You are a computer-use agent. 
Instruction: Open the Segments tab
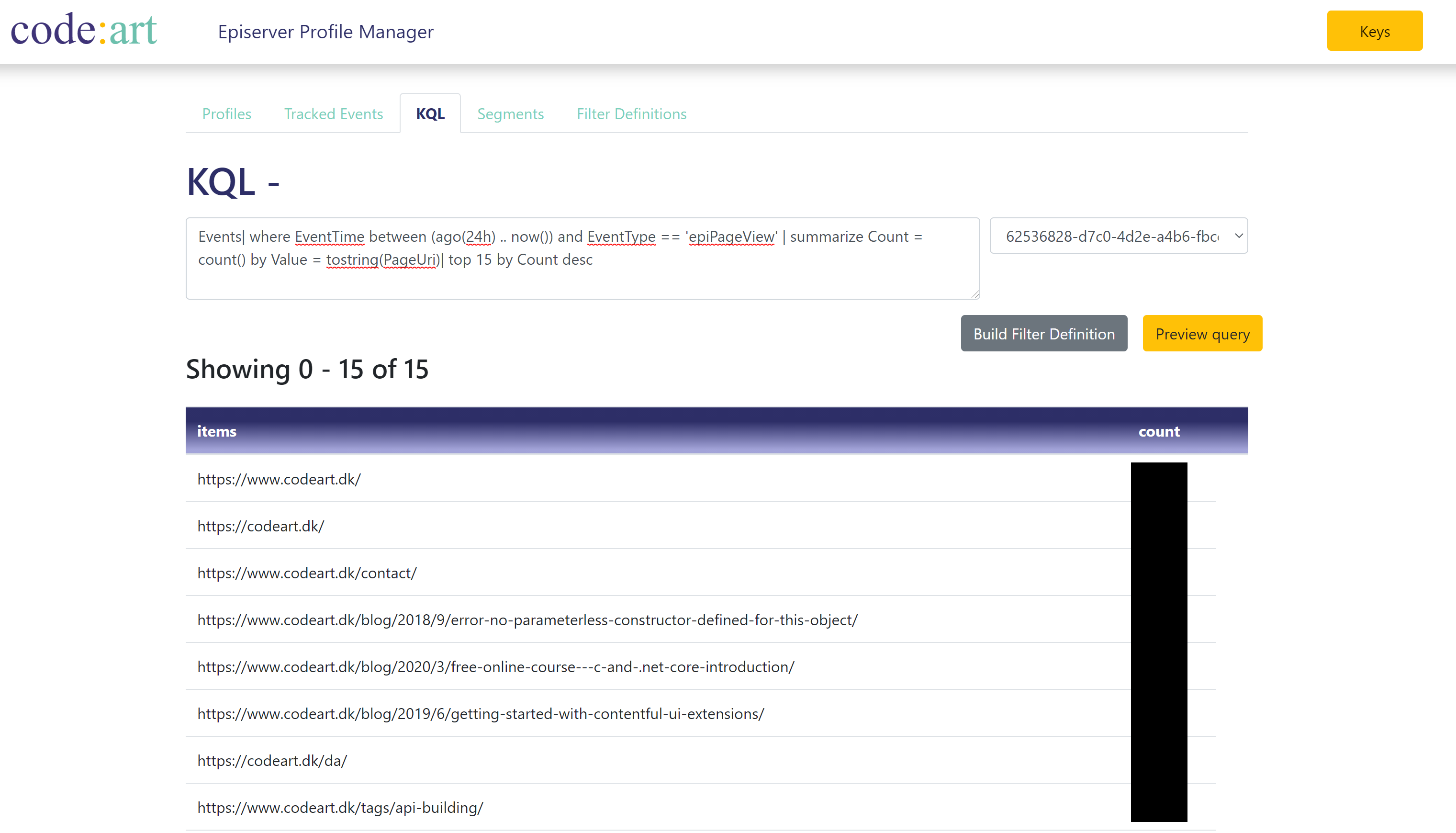(x=510, y=113)
